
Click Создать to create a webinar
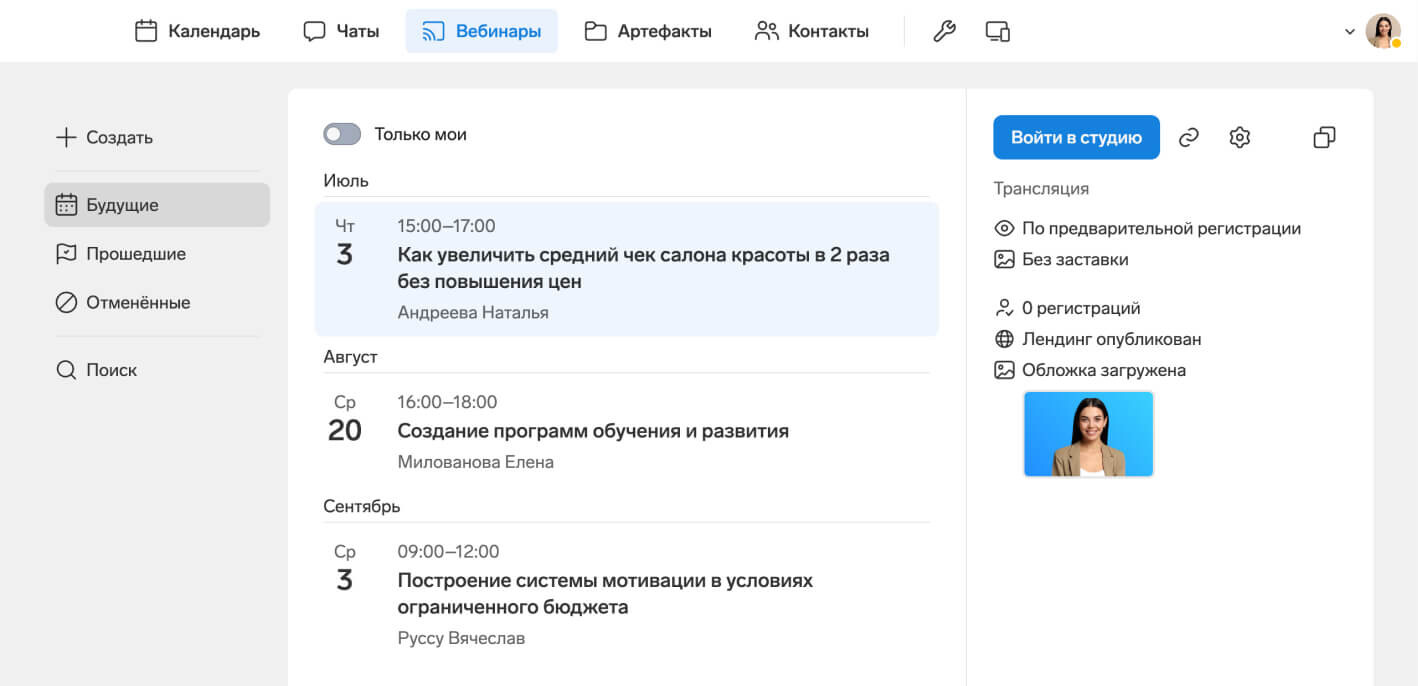pyautogui.click(x=104, y=138)
